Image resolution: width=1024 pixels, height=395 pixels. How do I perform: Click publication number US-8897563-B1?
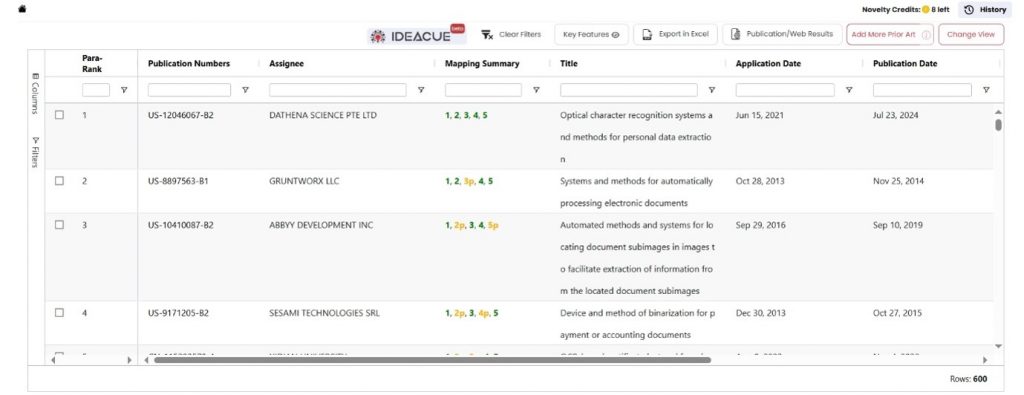tap(178, 181)
